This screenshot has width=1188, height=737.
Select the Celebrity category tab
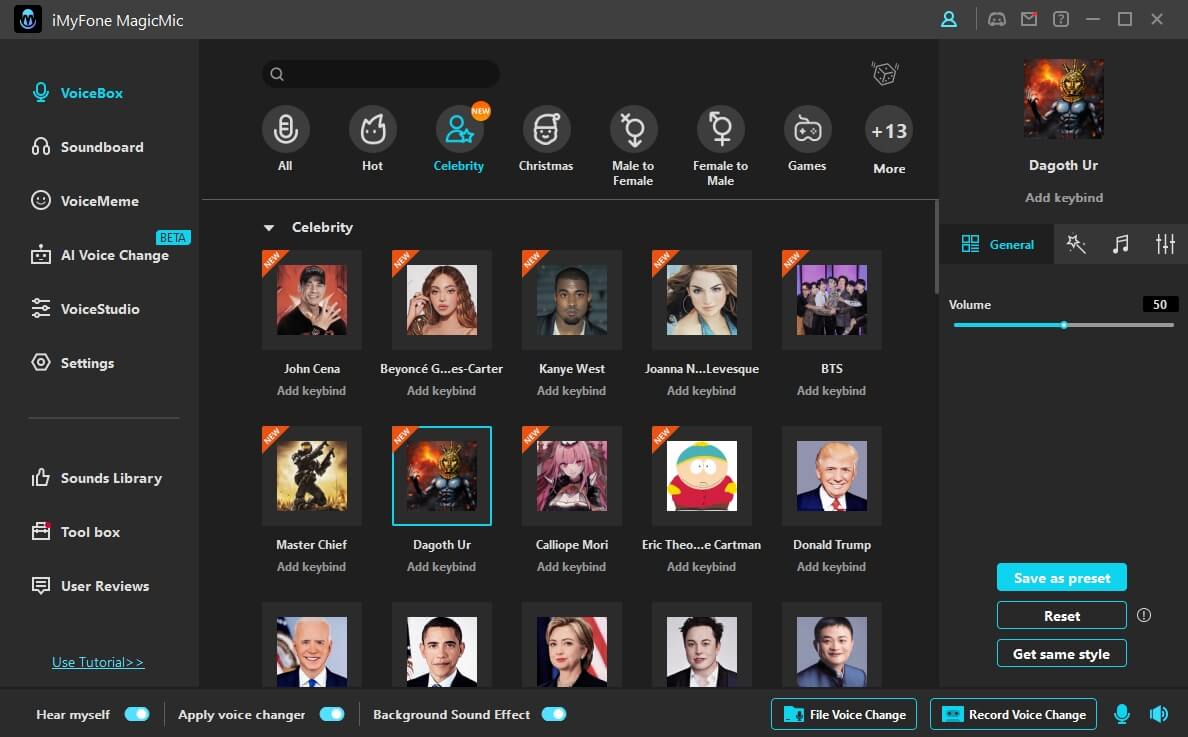[x=459, y=137]
